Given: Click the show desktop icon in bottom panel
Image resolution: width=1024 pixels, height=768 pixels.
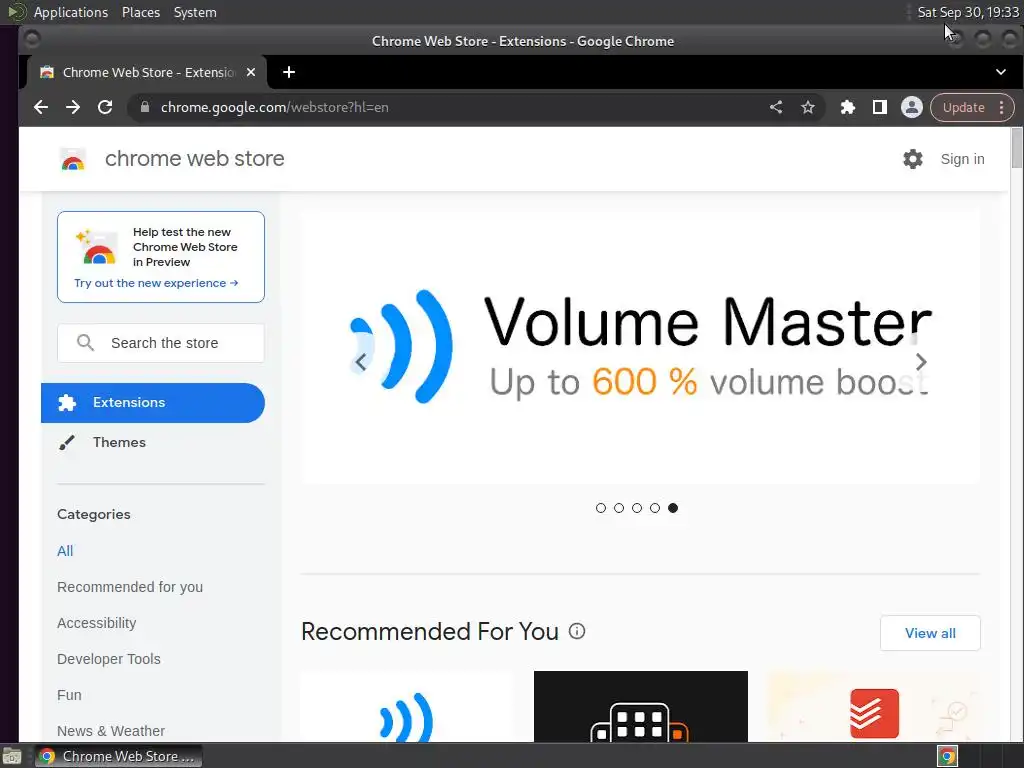Looking at the screenshot, I should [x=12, y=756].
